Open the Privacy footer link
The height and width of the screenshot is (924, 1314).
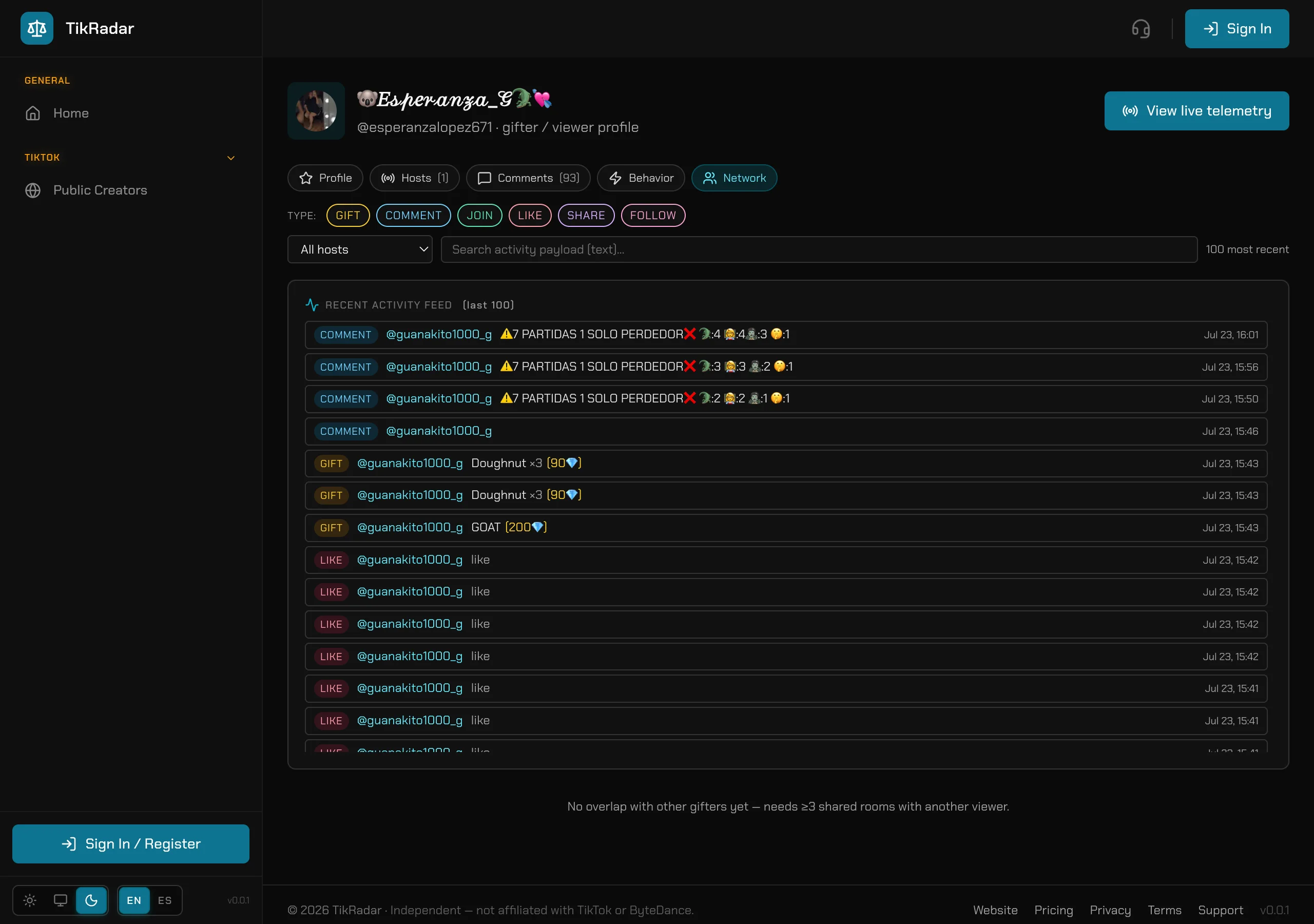[1110, 910]
